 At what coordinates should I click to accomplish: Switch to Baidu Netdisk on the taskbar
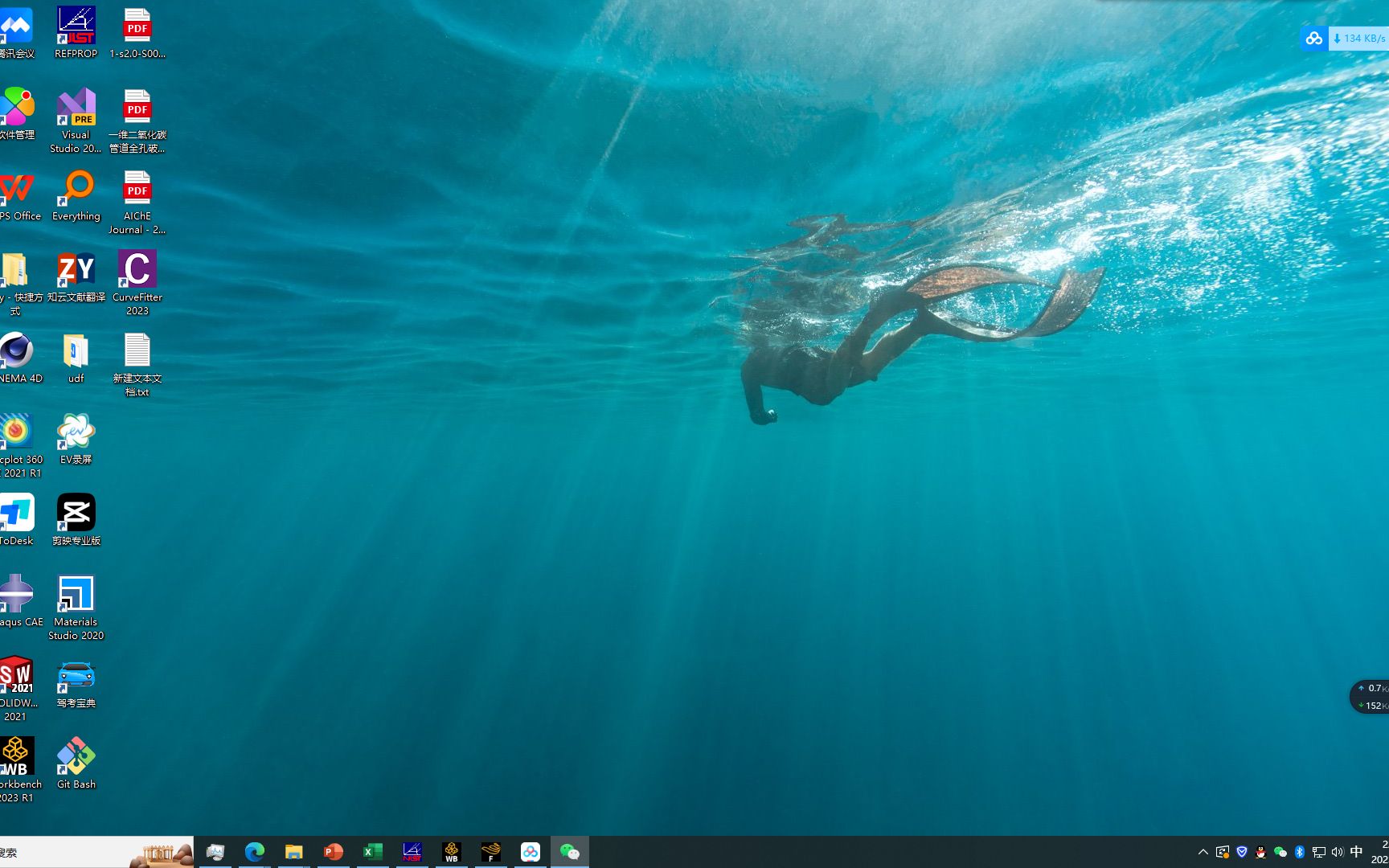click(530, 852)
